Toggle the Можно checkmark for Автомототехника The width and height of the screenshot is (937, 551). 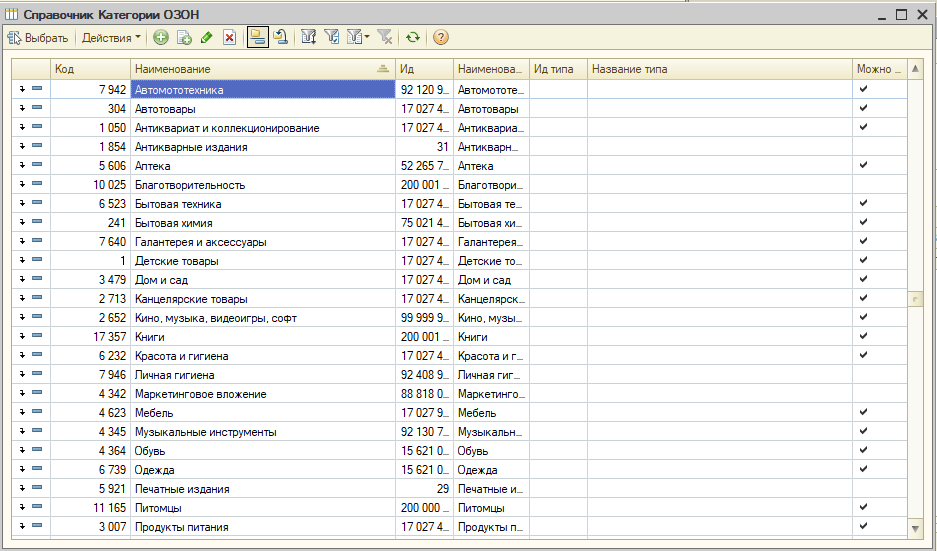tap(863, 89)
